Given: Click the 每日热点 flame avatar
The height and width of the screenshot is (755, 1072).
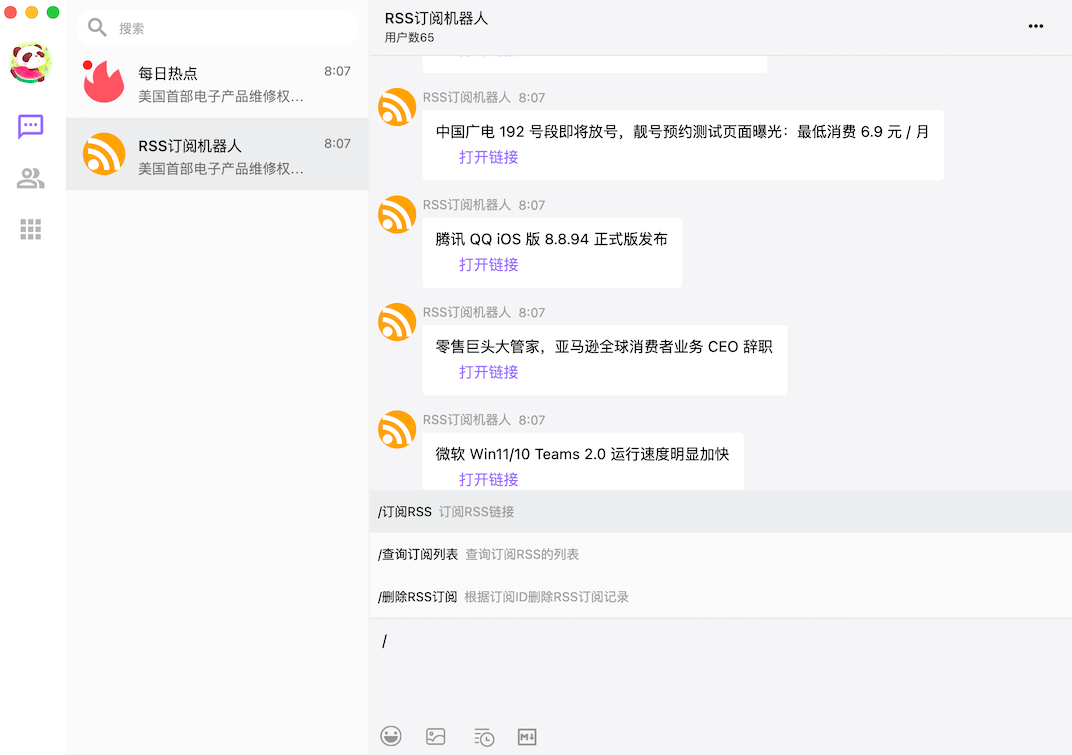Looking at the screenshot, I should [104, 81].
